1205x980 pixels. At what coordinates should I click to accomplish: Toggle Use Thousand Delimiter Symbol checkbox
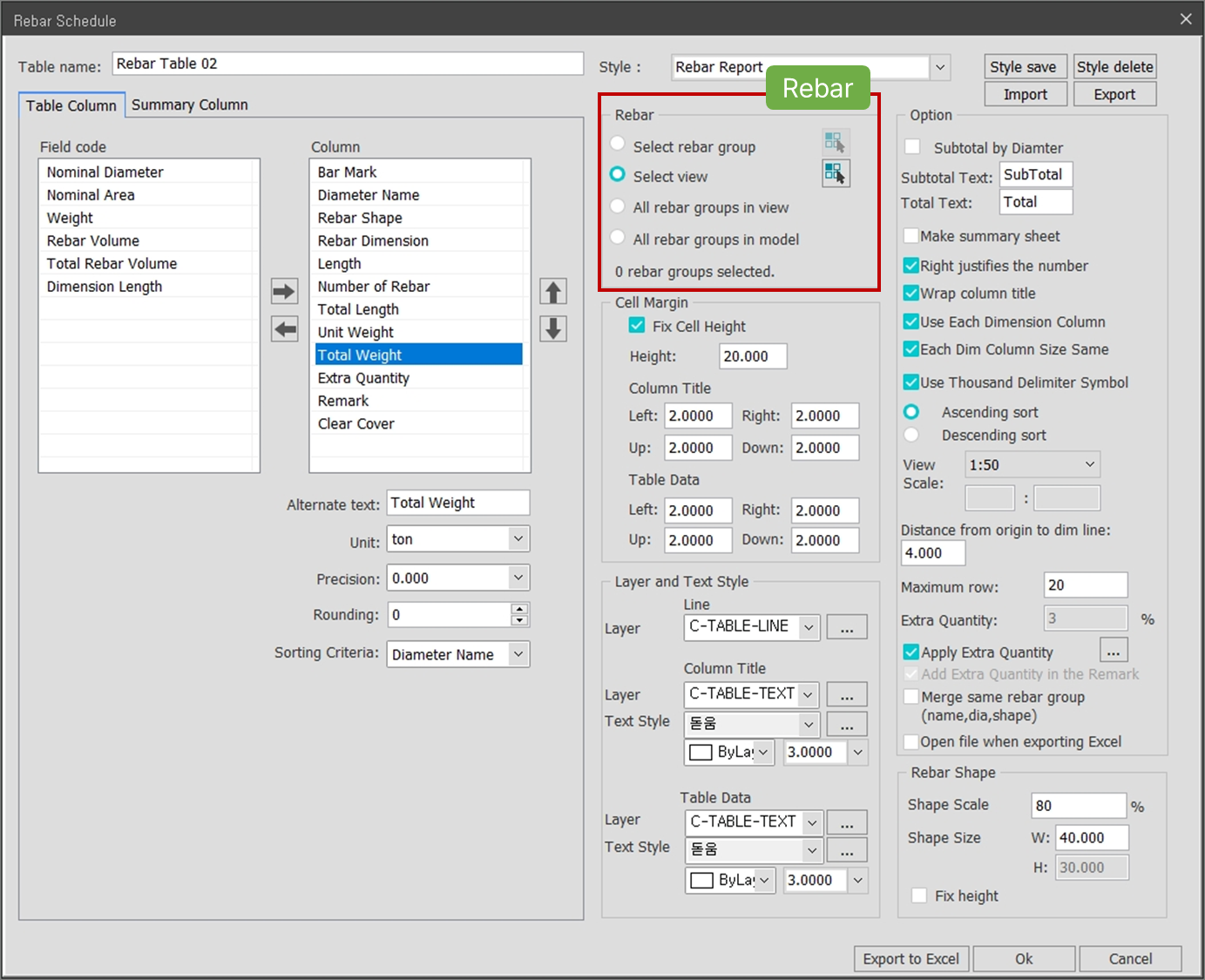click(911, 382)
